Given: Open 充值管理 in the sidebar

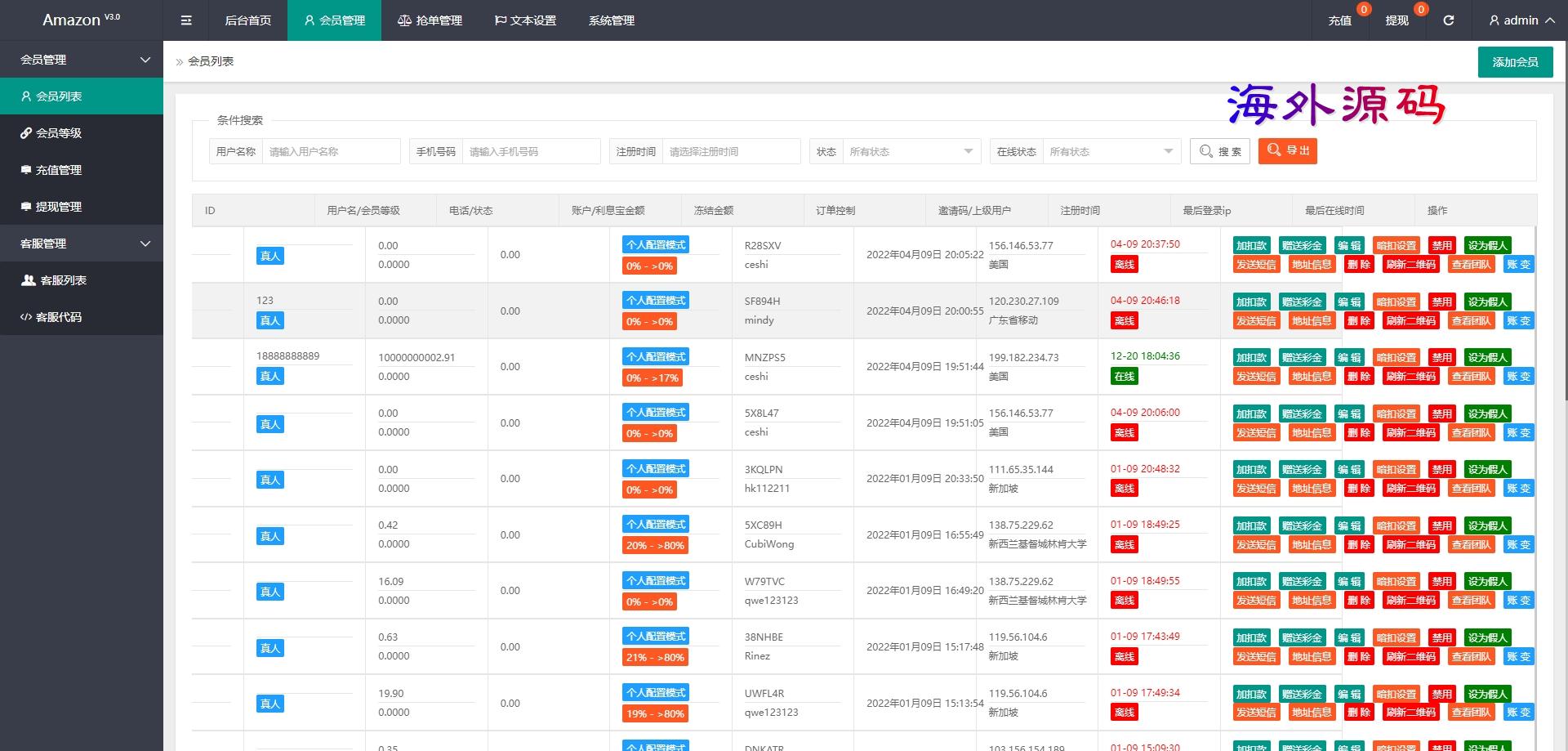Looking at the screenshot, I should (x=82, y=170).
